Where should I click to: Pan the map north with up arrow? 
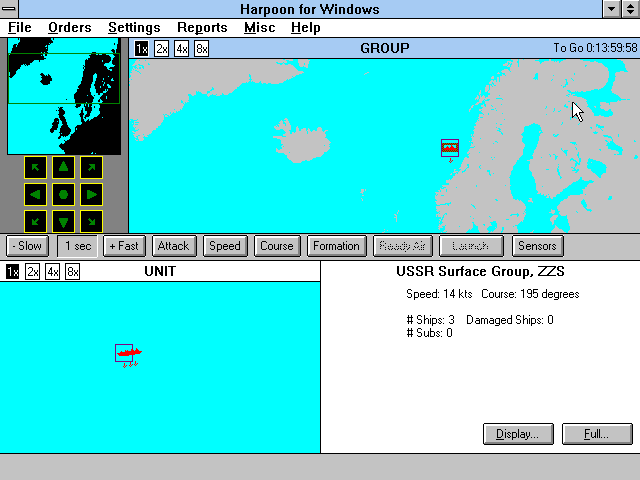(63, 167)
